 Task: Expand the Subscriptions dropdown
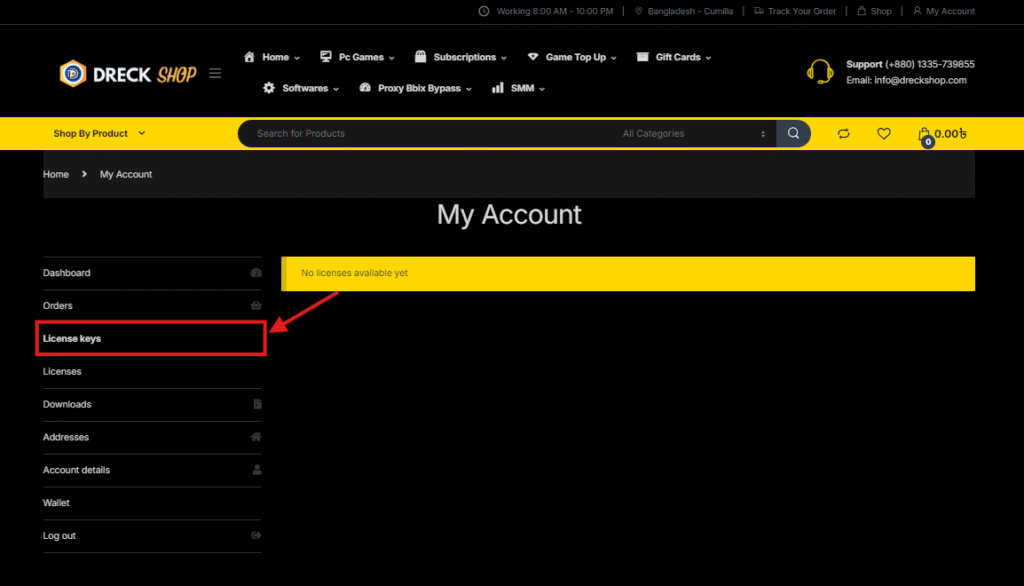point(504,58)
